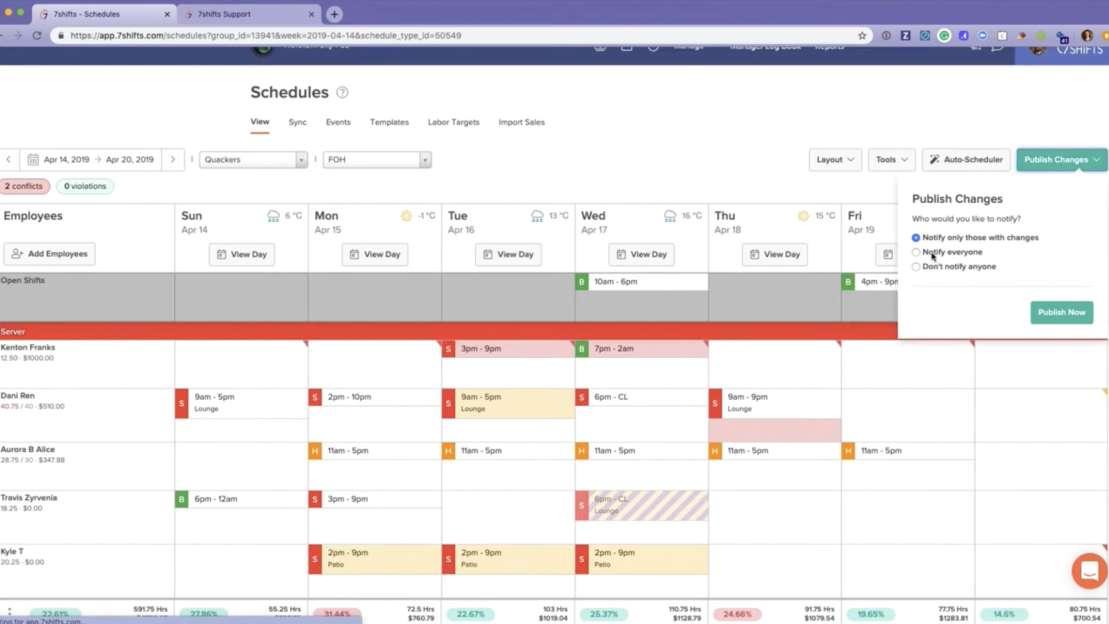Switch to the Templates tab
The width and height of the screenshot is (1109, 624).
(x=389, y=121)
